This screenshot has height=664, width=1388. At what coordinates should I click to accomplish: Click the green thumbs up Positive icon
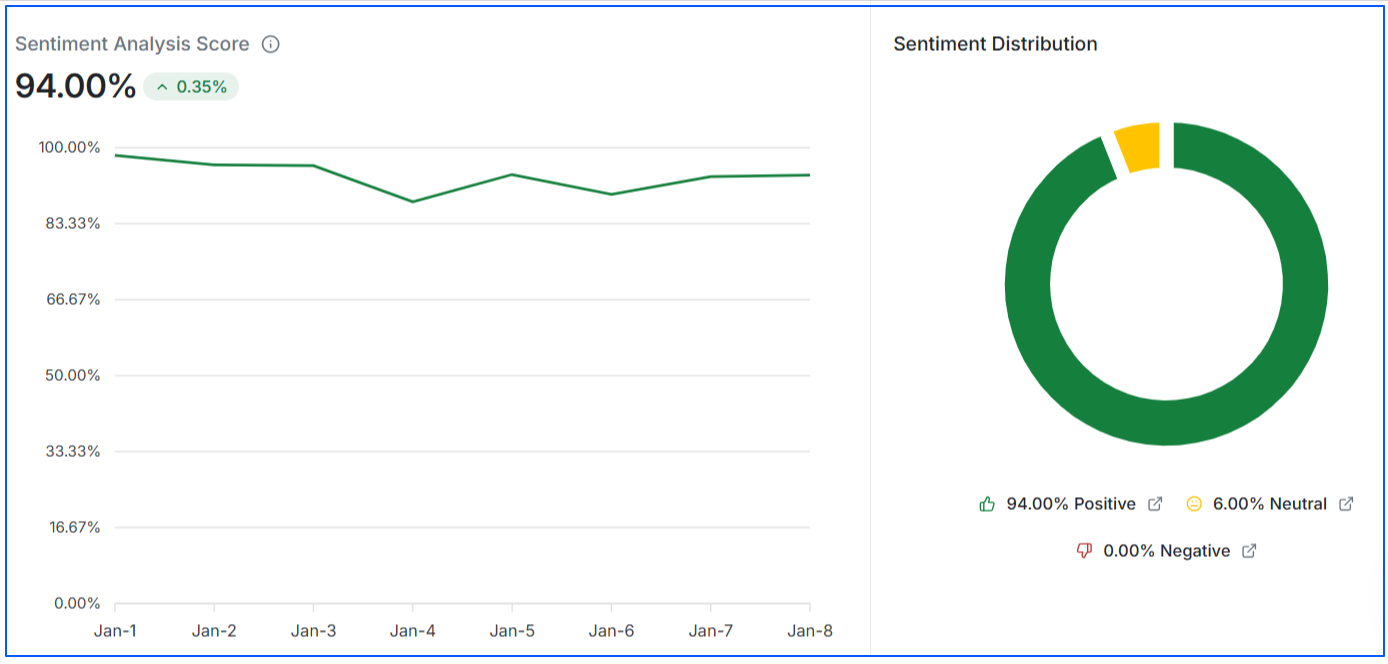tap(987, 503)
